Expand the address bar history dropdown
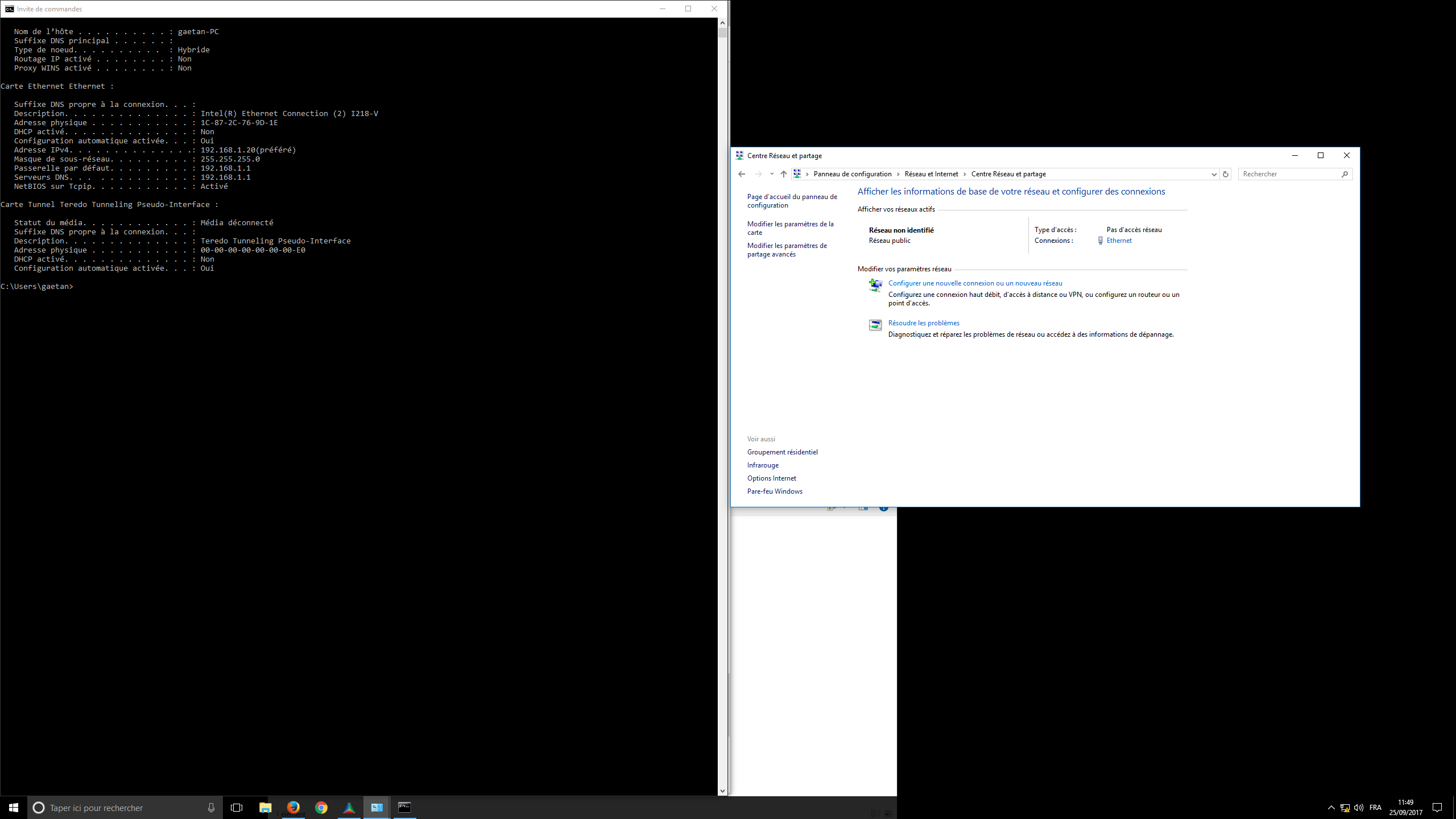The width and height of the screenshot is (1456, 819). [1214, 174]
